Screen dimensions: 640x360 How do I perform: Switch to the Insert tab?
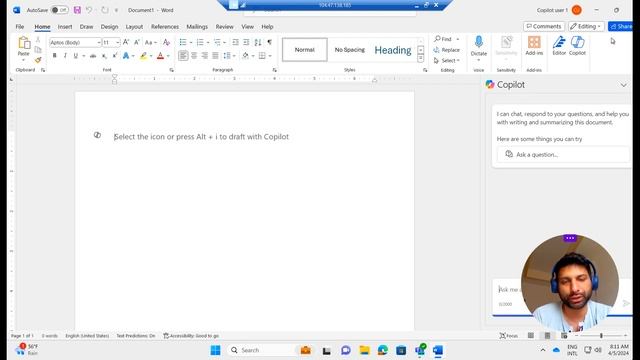(65, 27)
